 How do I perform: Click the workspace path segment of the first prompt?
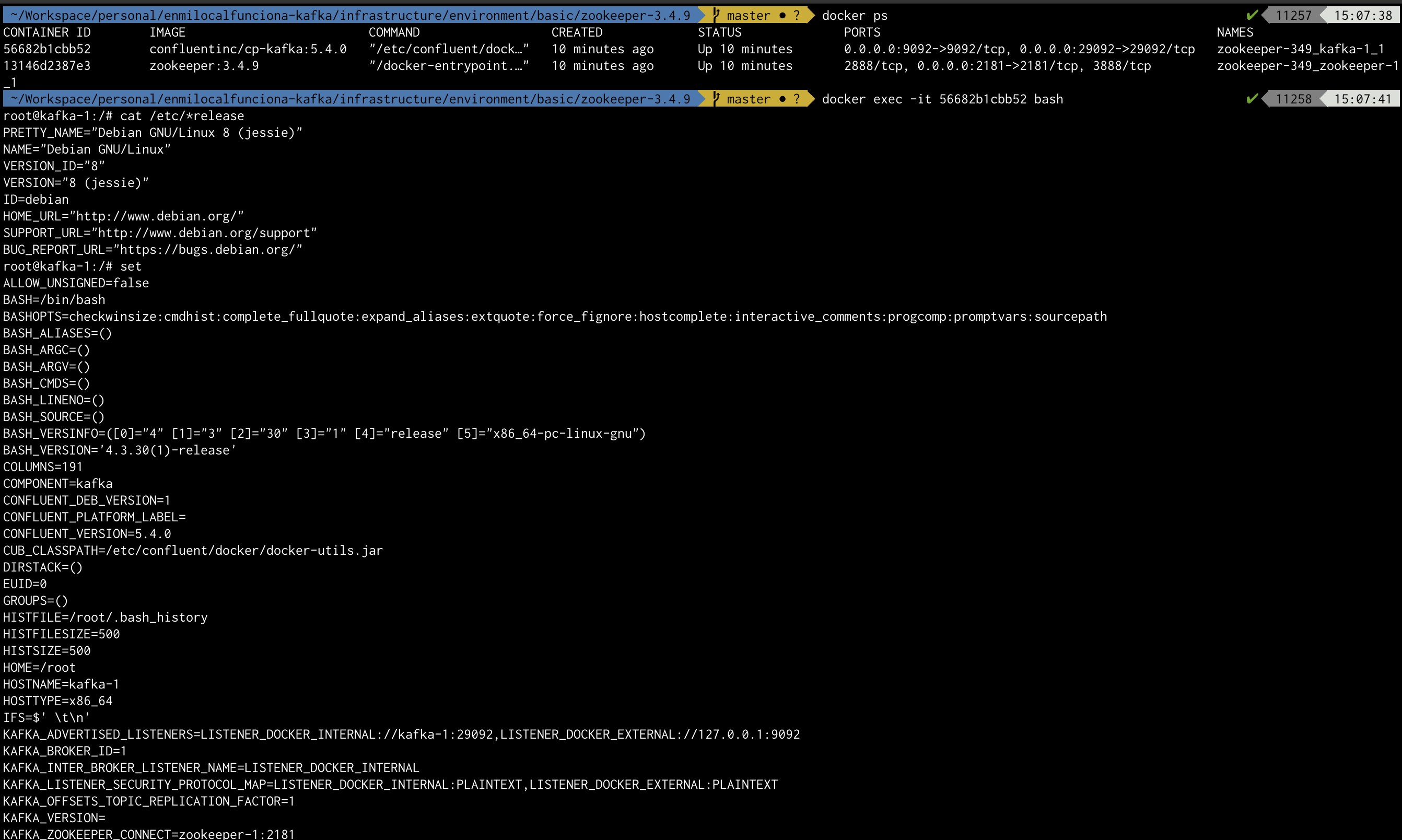(350, 15)
